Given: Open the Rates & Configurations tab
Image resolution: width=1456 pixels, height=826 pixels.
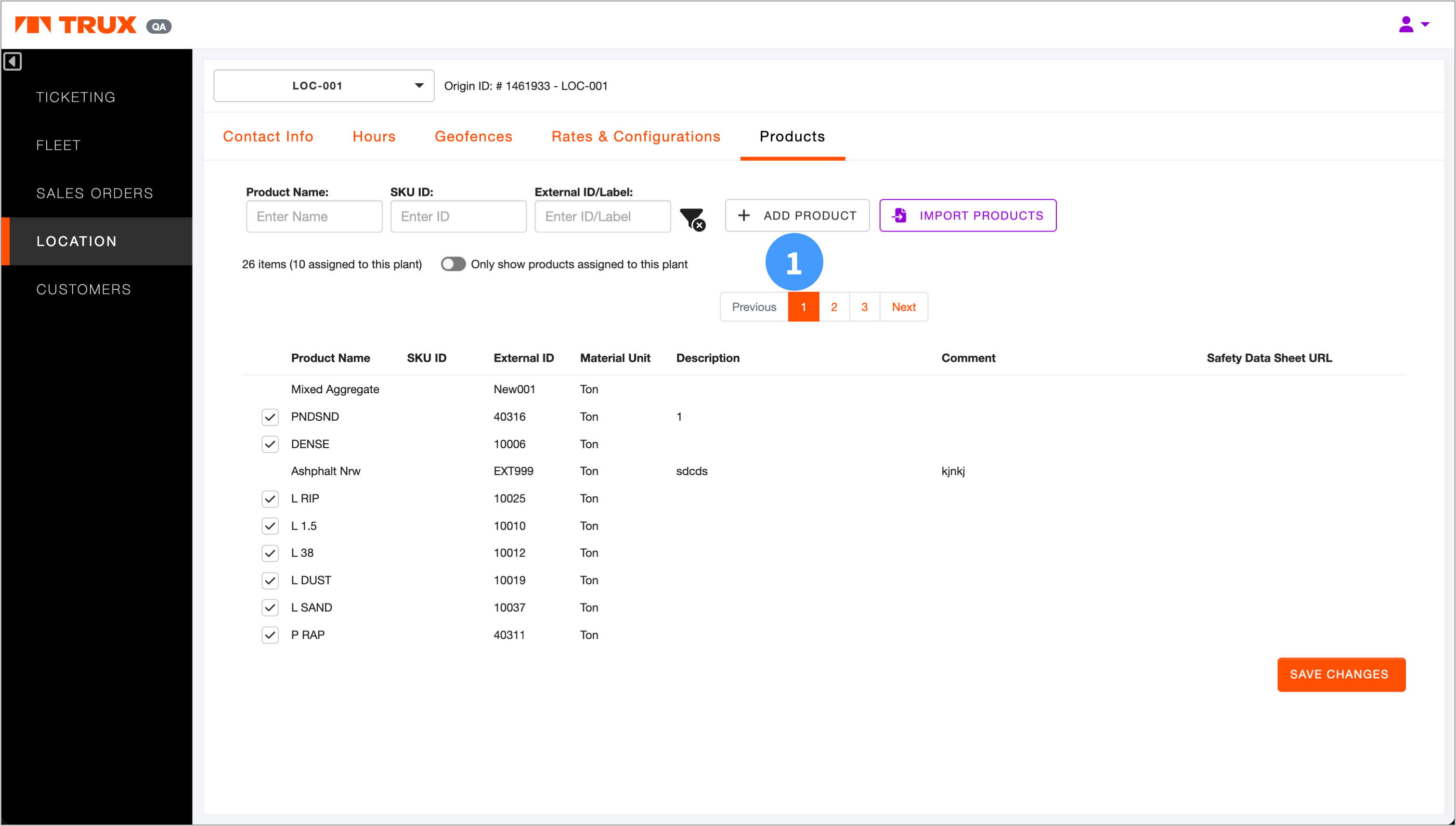Looking at the screenshot, I should tap(636, 136).
